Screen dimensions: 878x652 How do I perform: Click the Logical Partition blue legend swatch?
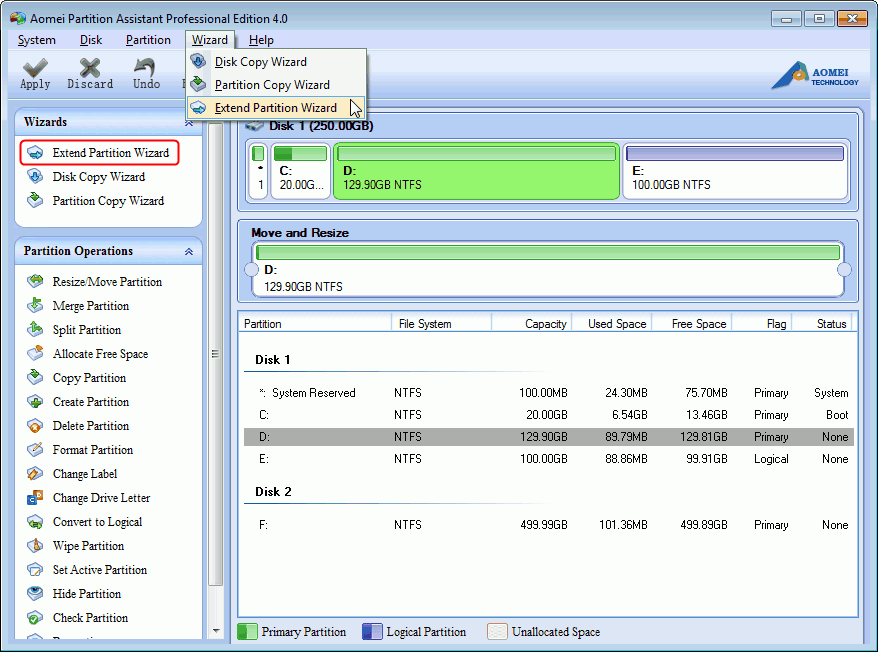click(372, 631)
